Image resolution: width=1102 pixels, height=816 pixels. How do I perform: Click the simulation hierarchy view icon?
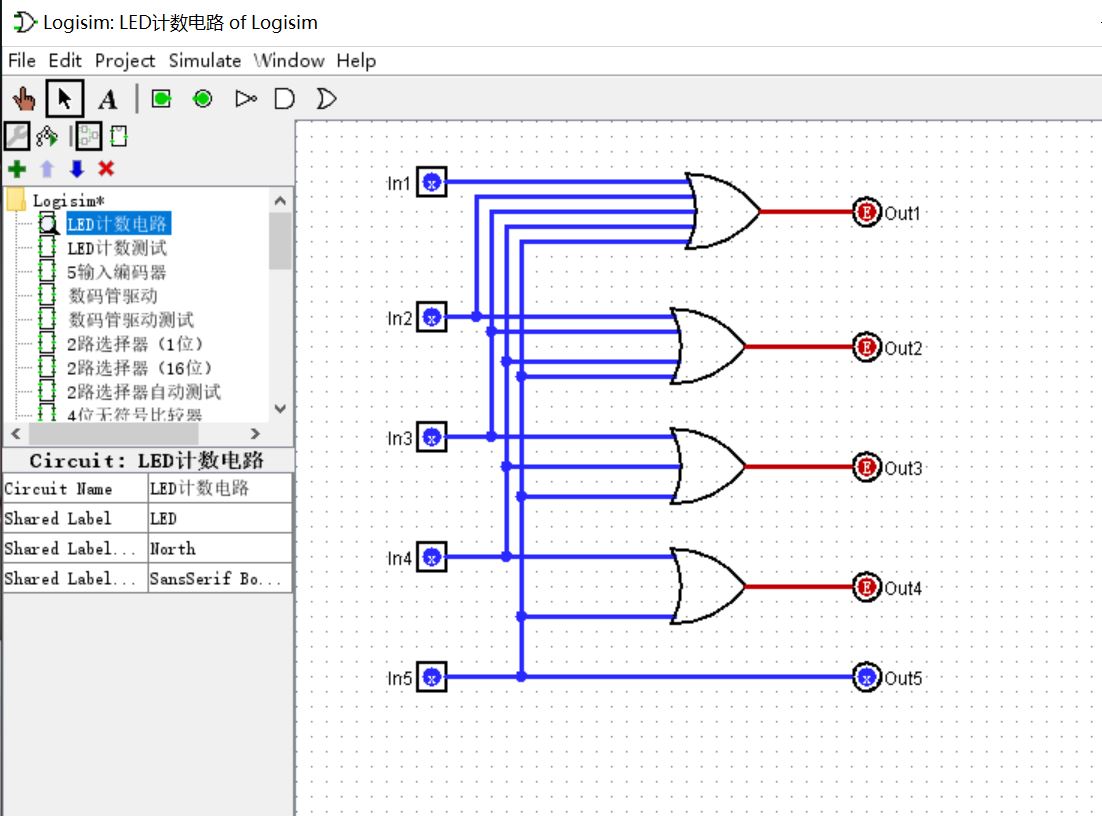pyautogui.click(x=44, y=135)
